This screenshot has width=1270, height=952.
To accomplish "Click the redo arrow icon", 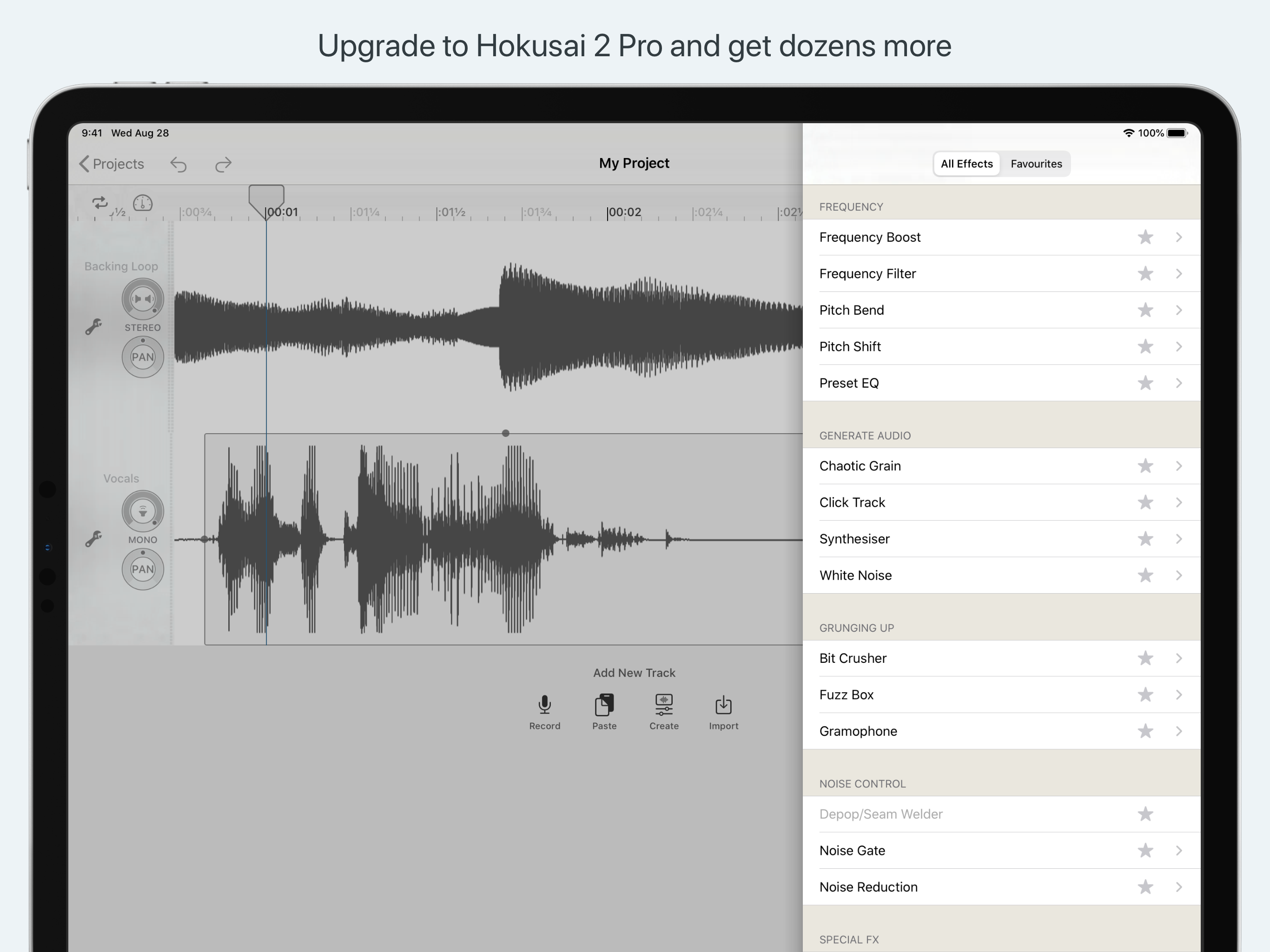I will (223, 165).
